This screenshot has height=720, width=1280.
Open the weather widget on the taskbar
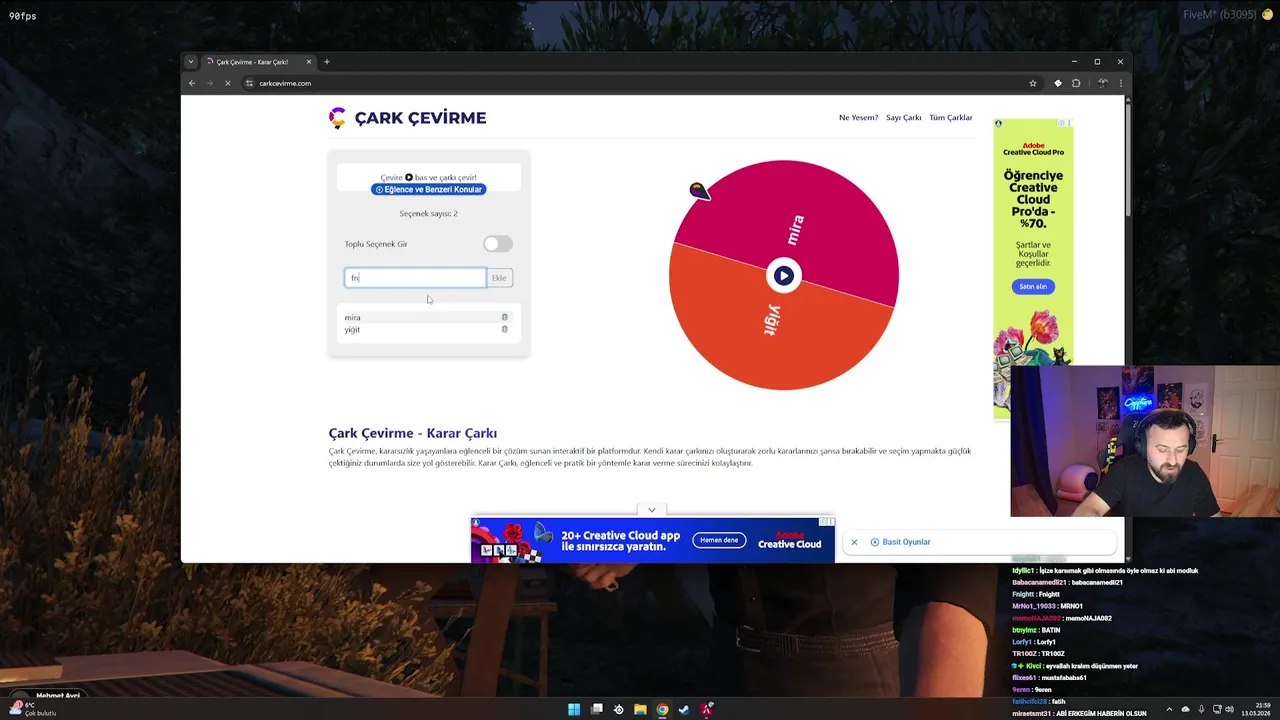tap(32, 709)
